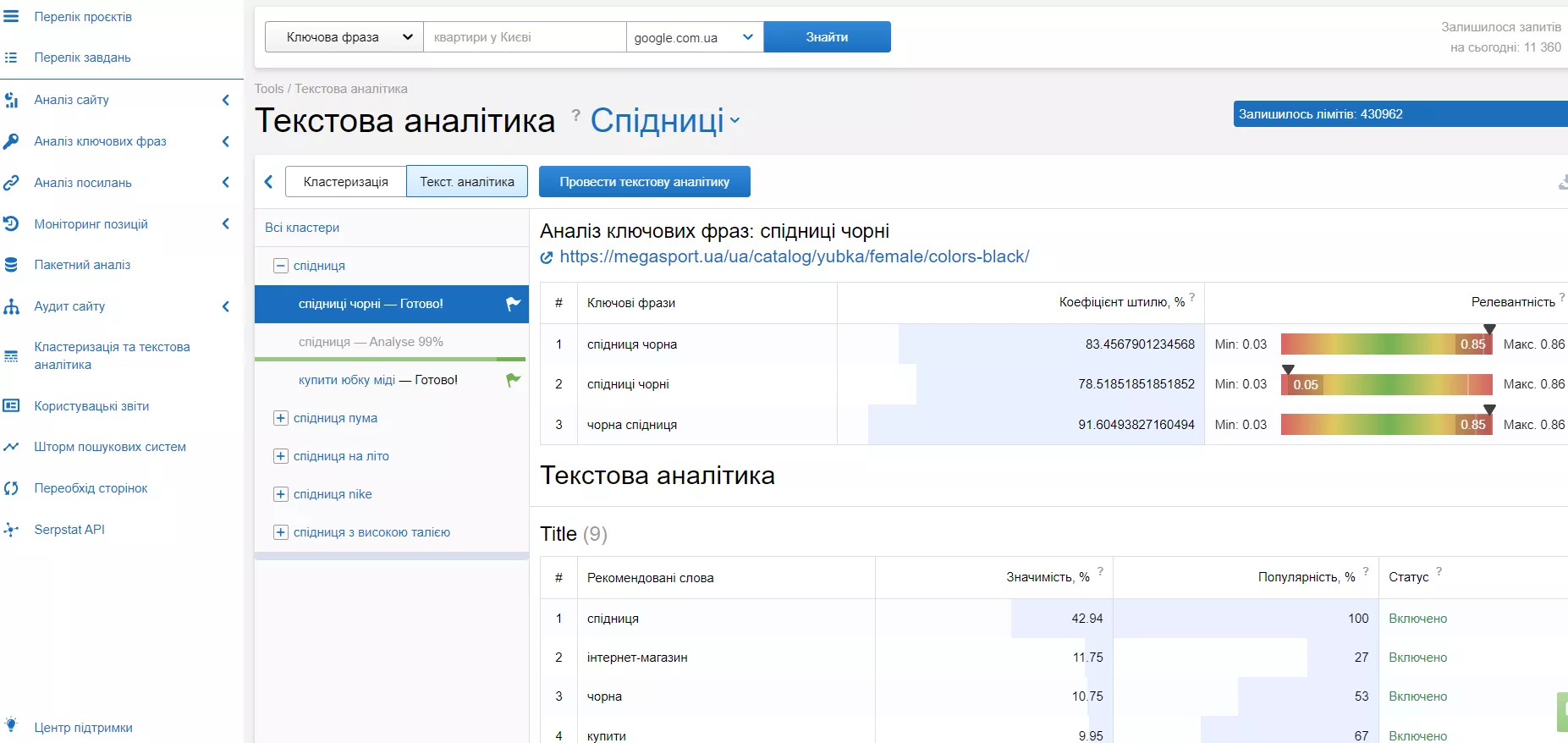Viewport: 1568px width, 743px height.
Task: Click the back arrow left of Кластеризація tab
Action: tap(269, 182)
